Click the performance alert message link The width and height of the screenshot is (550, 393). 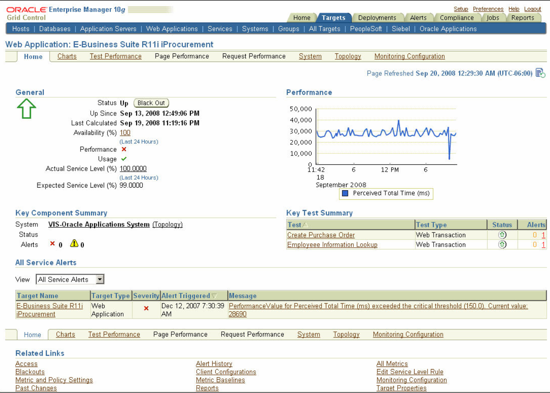coord(378,310)
